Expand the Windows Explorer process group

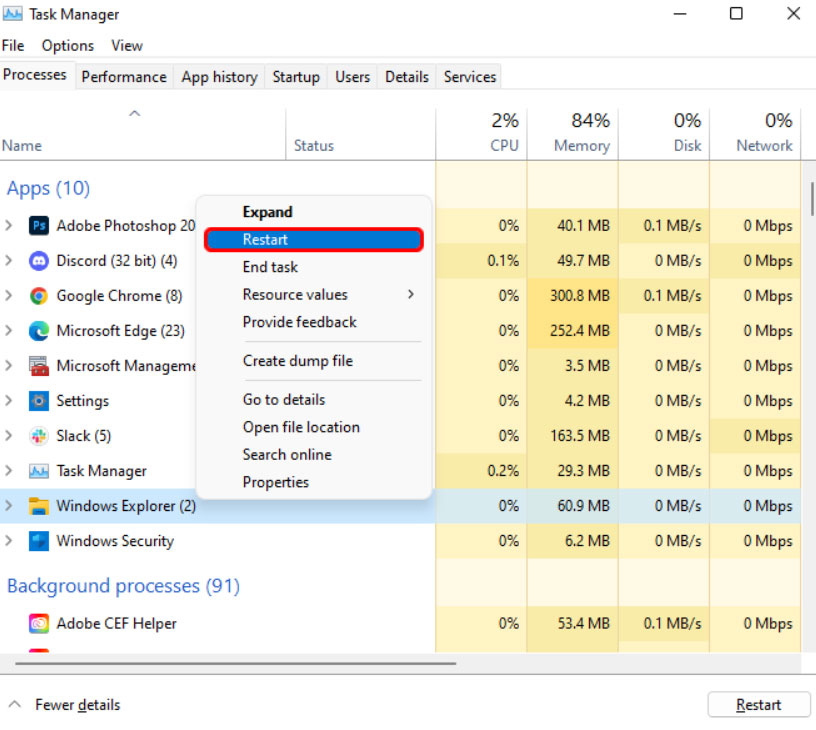9,506
